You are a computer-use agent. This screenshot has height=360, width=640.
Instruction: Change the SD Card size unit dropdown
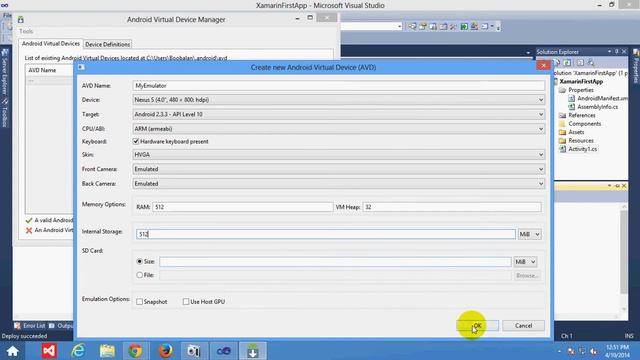click(525, 262)
